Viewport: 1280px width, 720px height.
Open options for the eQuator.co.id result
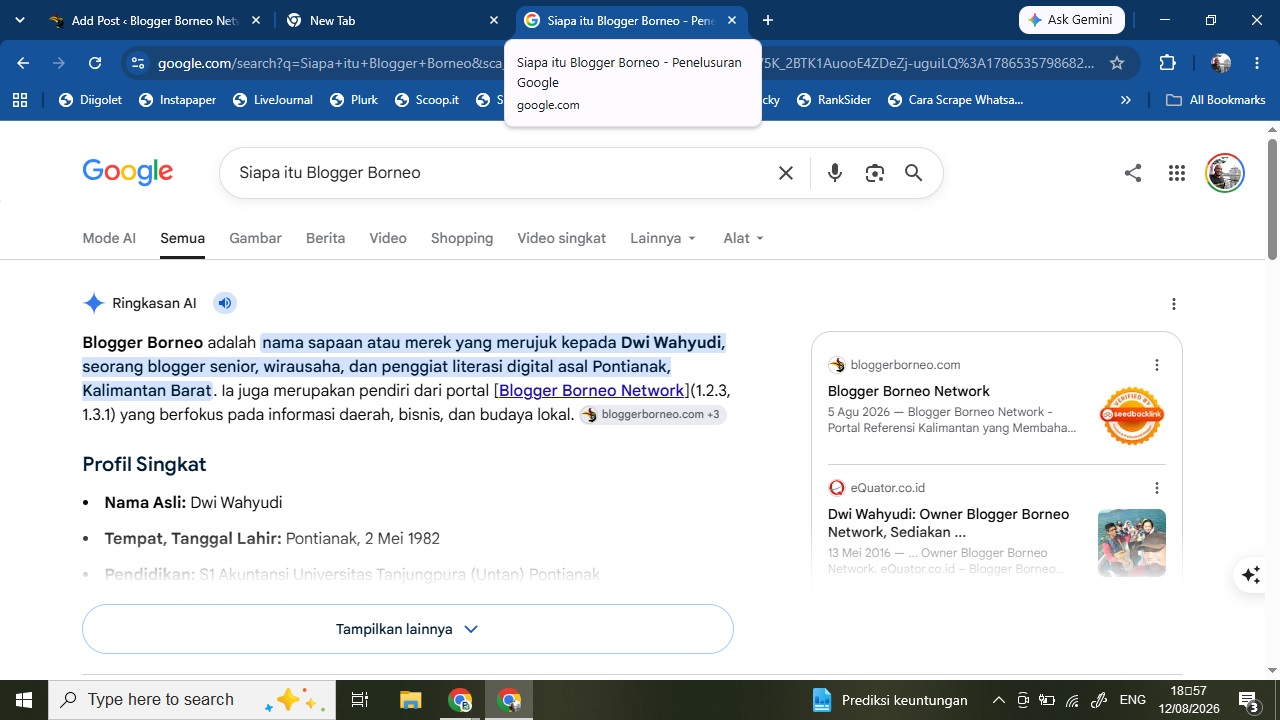1156,488
